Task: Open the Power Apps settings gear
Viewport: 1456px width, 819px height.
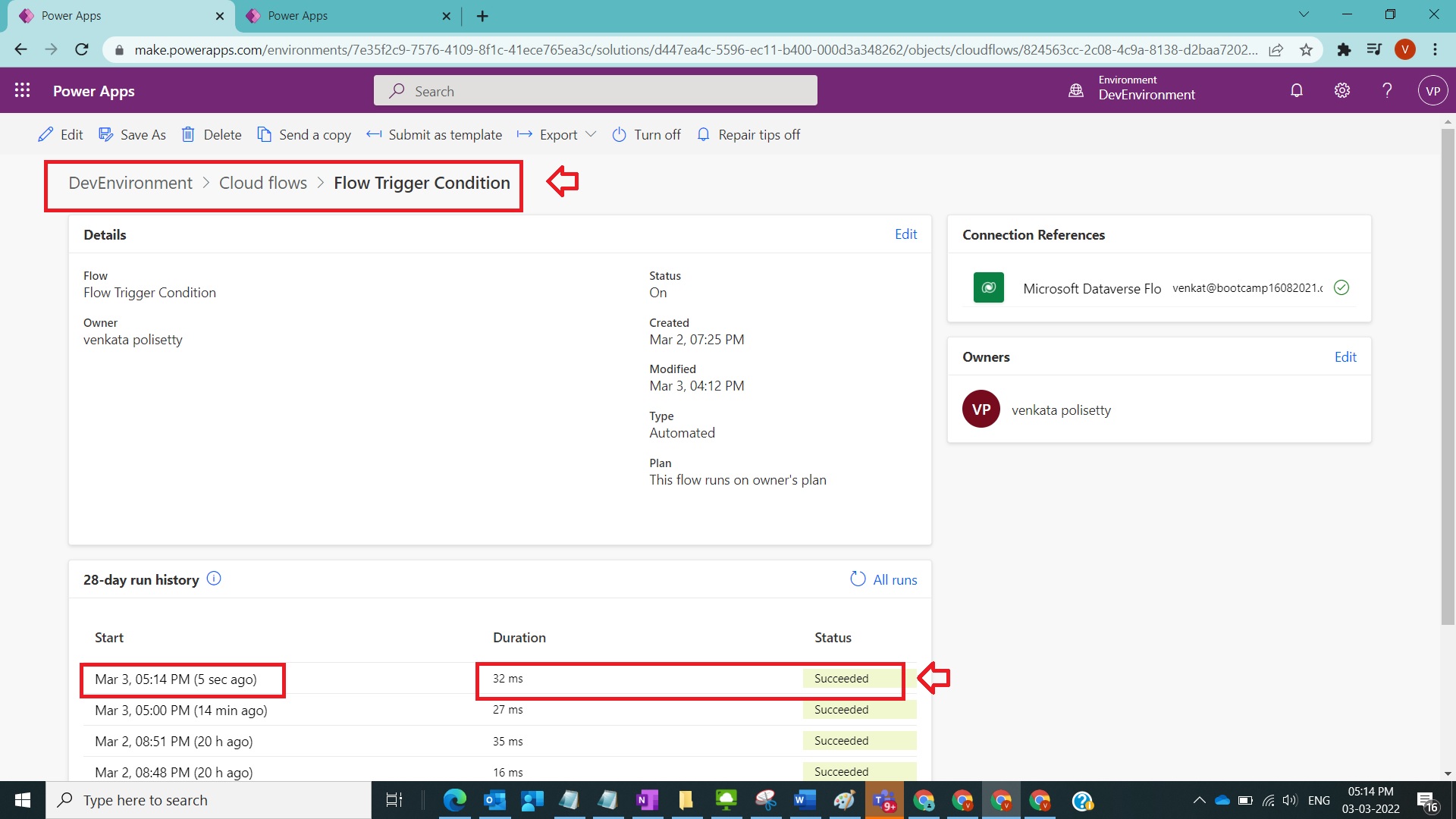Action: coord(1341,89)
